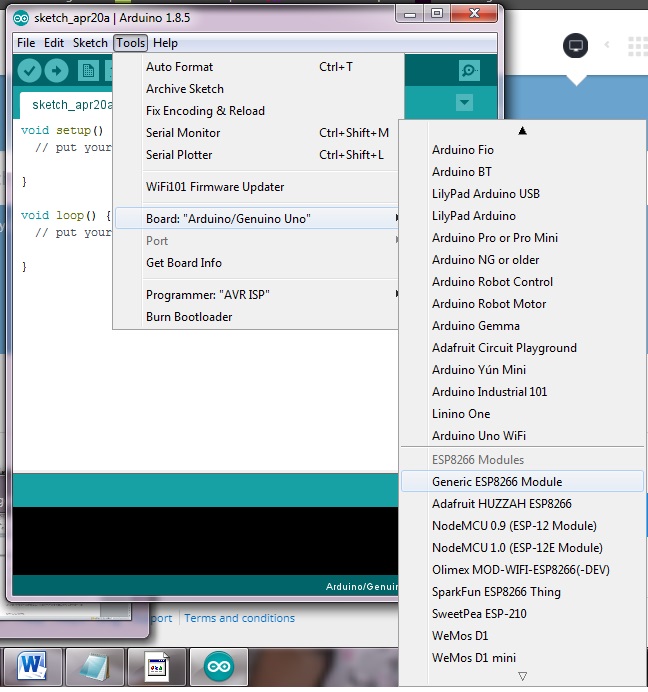Open the Edit menu
Viewport: 648px width, 692px height.
click(x=54, y=43)
